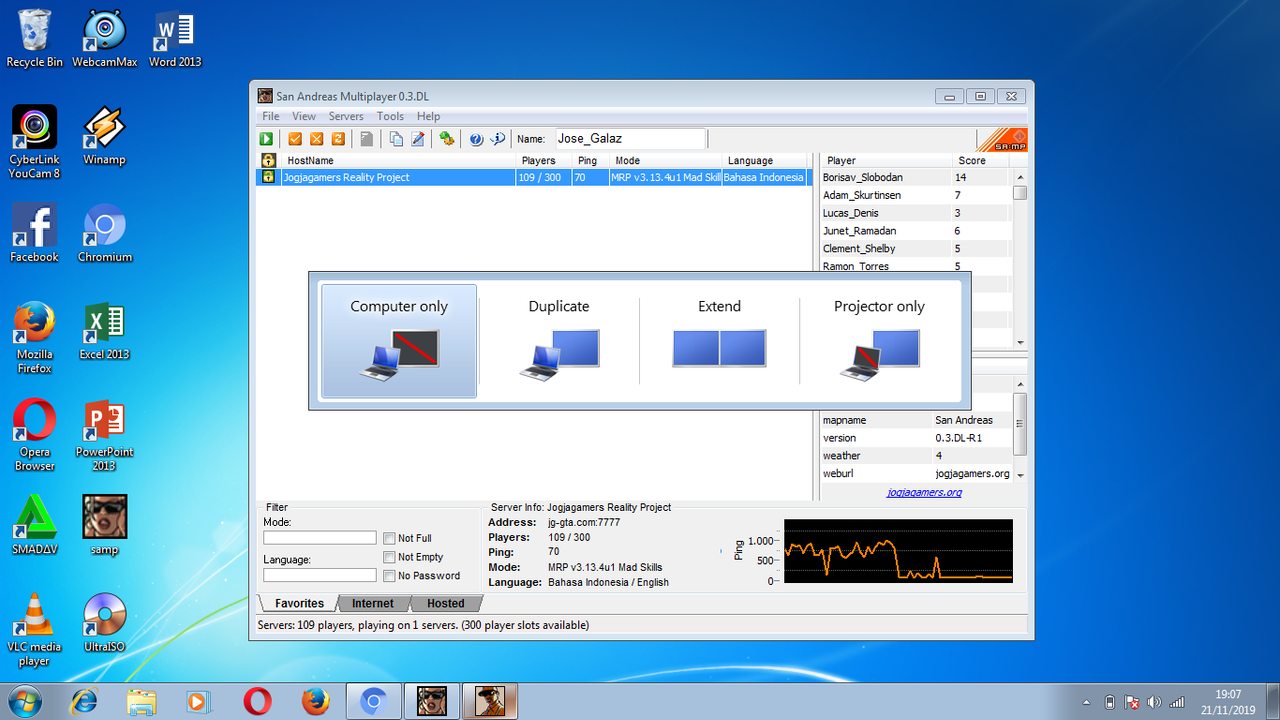Open the File menu

(x=271, y=117)
